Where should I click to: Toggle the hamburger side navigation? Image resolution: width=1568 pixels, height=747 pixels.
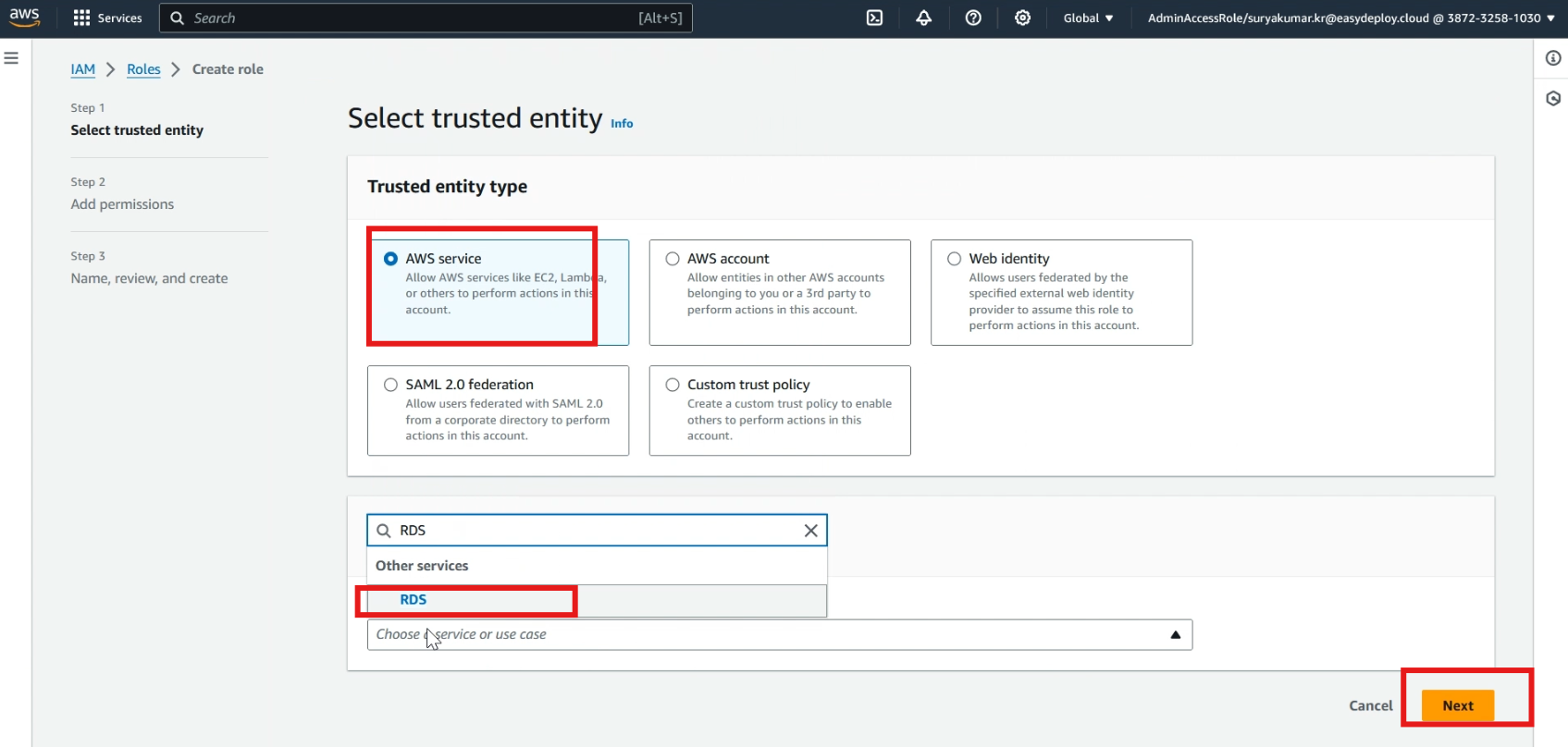pos(11,58)
